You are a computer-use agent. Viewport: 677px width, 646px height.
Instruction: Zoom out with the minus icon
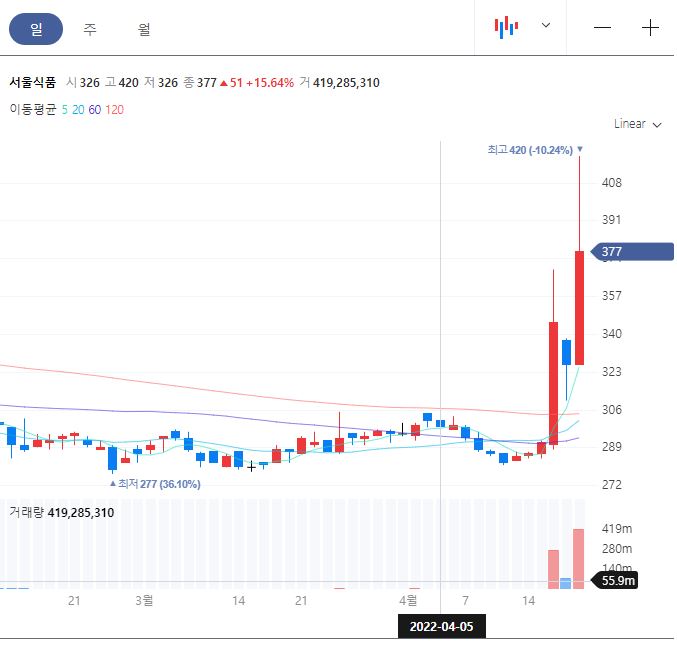[x=602, y=28]
